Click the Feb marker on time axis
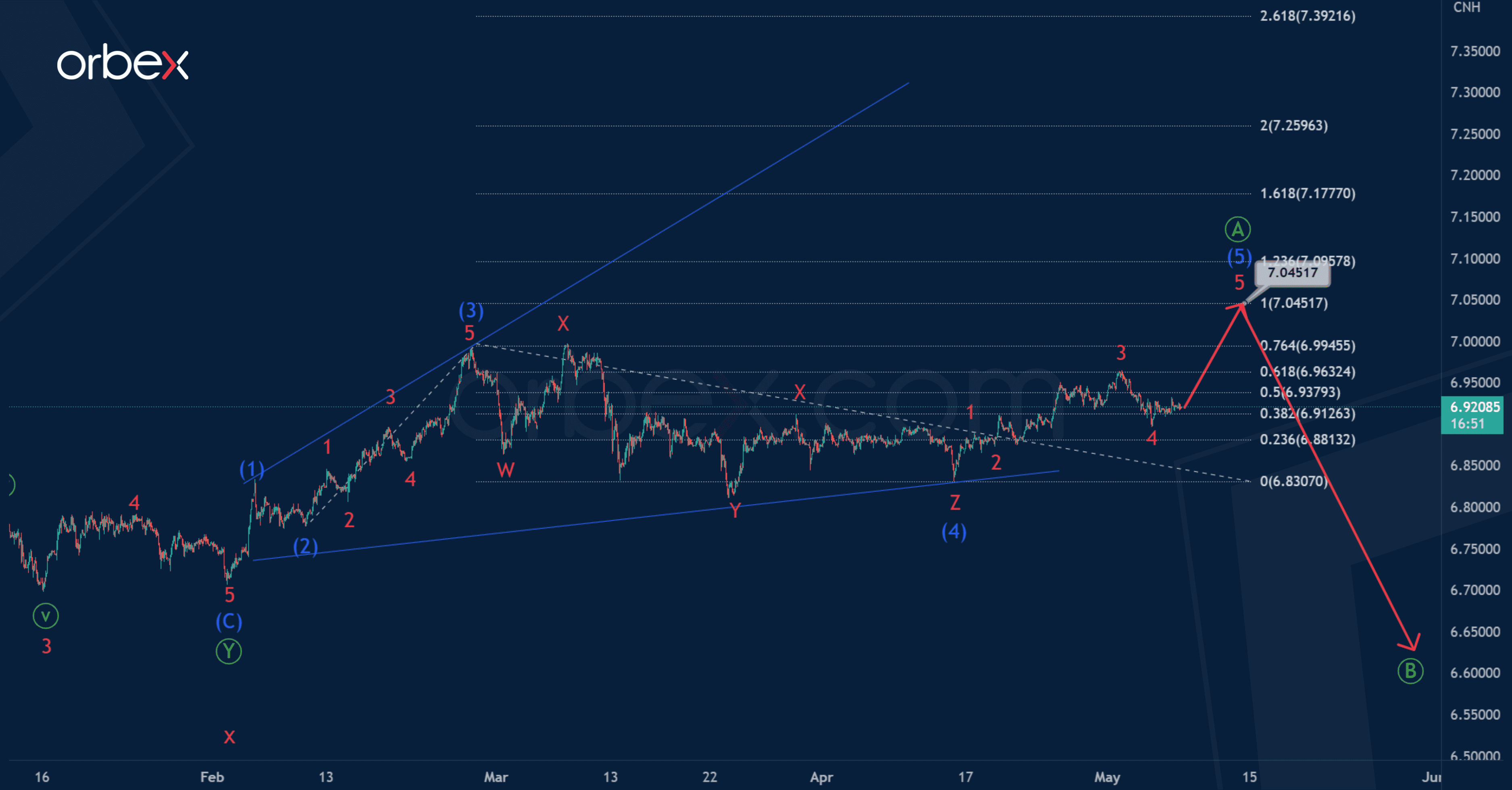The height and width of the screenshot is (790, 1512). [212, 777]
